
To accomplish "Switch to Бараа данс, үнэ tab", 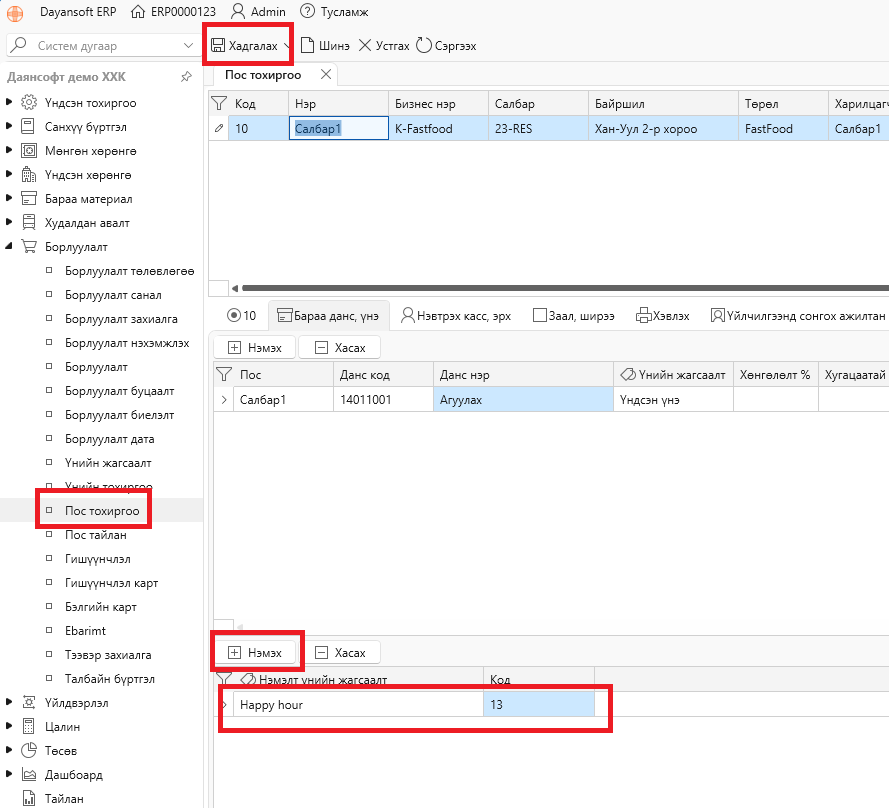I will point(328,316).
